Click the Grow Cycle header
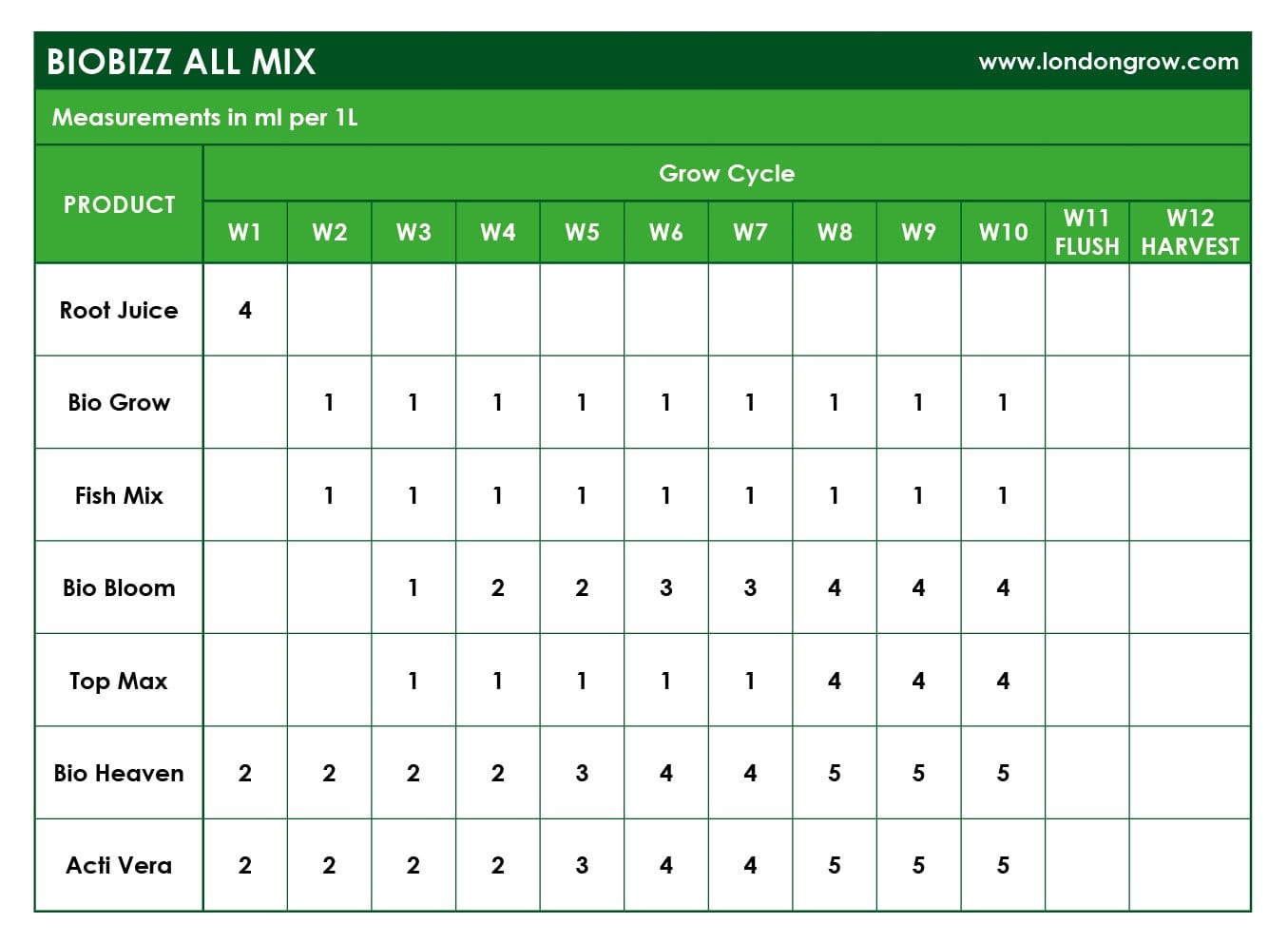Viewport: 1288px width, 942px height. pyautogui.click(x=726, y=173)
